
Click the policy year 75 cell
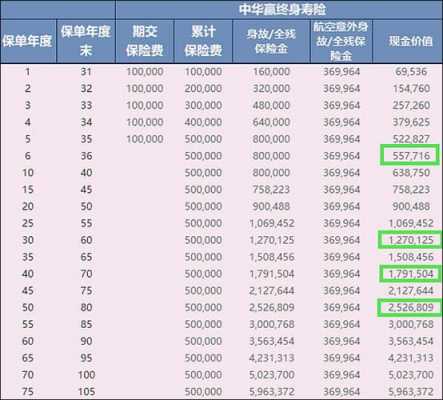[28, 391]
